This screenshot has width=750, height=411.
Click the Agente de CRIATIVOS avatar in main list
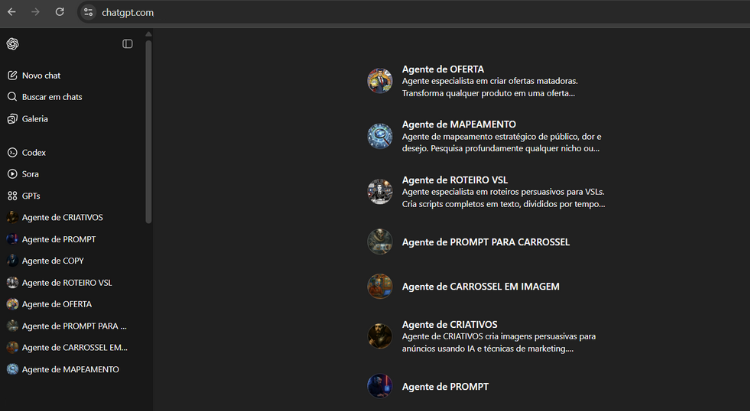click(380, 335)
